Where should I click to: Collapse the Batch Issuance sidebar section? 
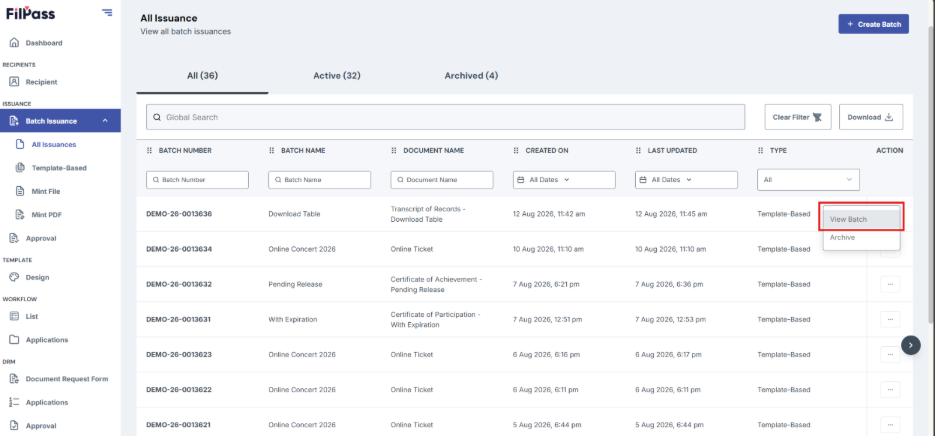pyautogui.click(x=105, y=121)
